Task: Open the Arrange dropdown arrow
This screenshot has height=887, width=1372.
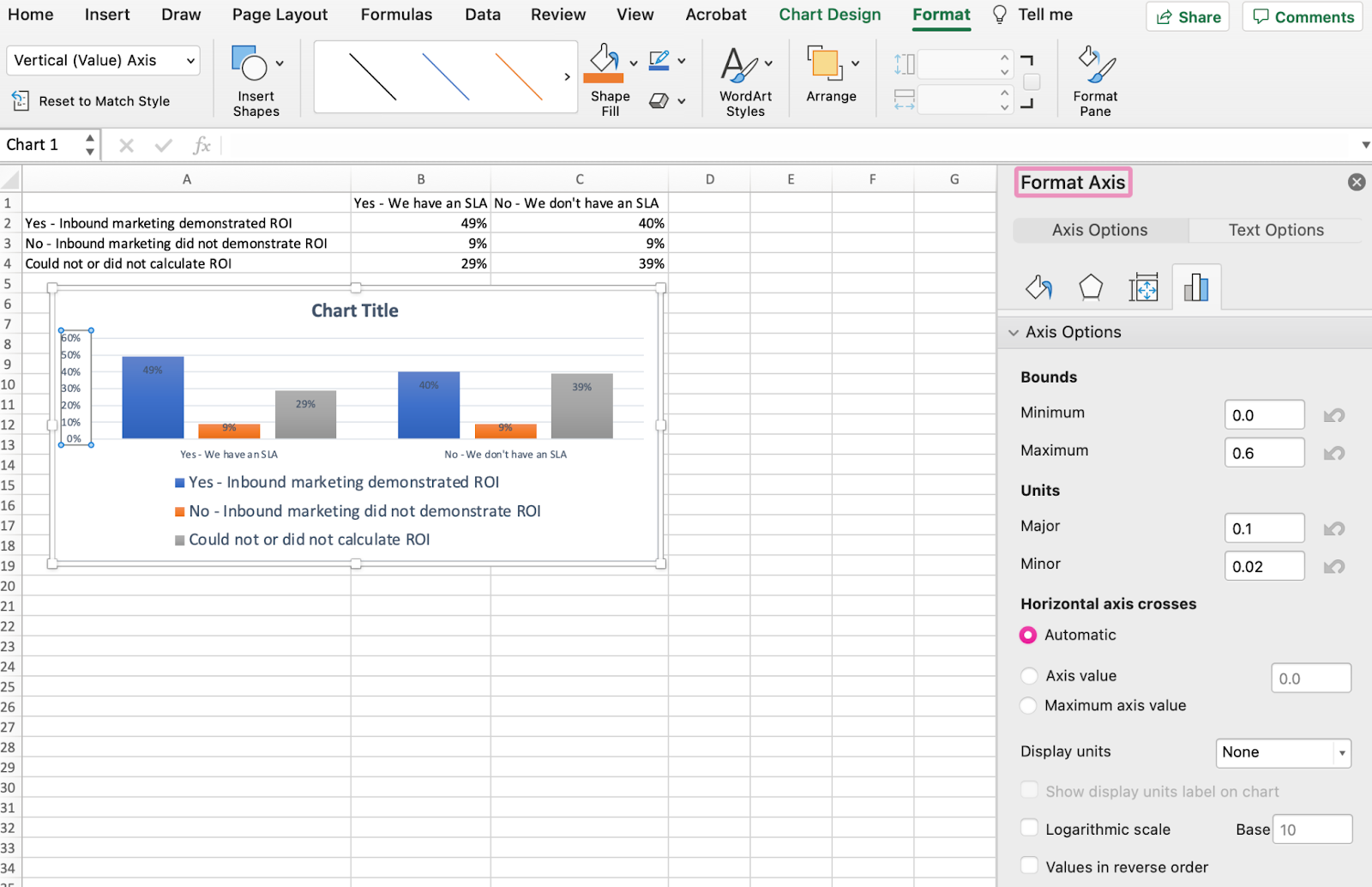Action: click(x=855, y=63)
